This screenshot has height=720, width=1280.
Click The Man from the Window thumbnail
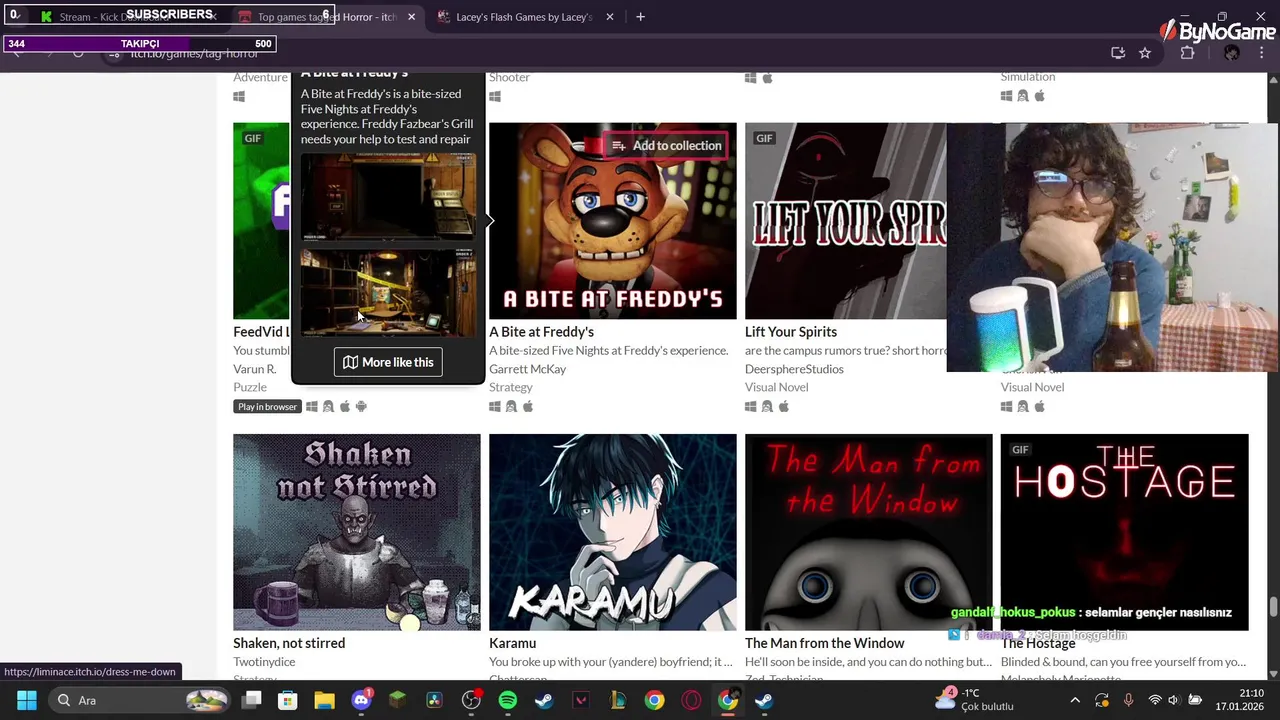(869, 532)
